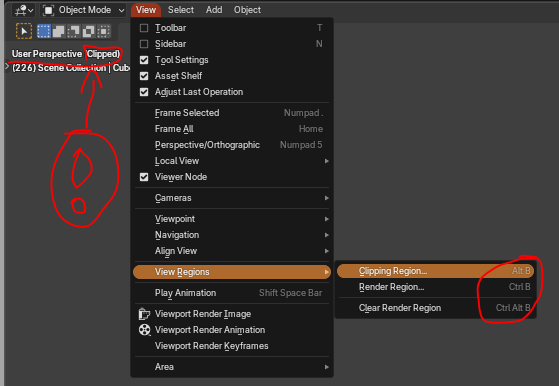Viewport: 559px width, 386px height.
Task: Expand the chevron beside Scene Collection text
Action: pyautogui.click(x=7, y=67)
